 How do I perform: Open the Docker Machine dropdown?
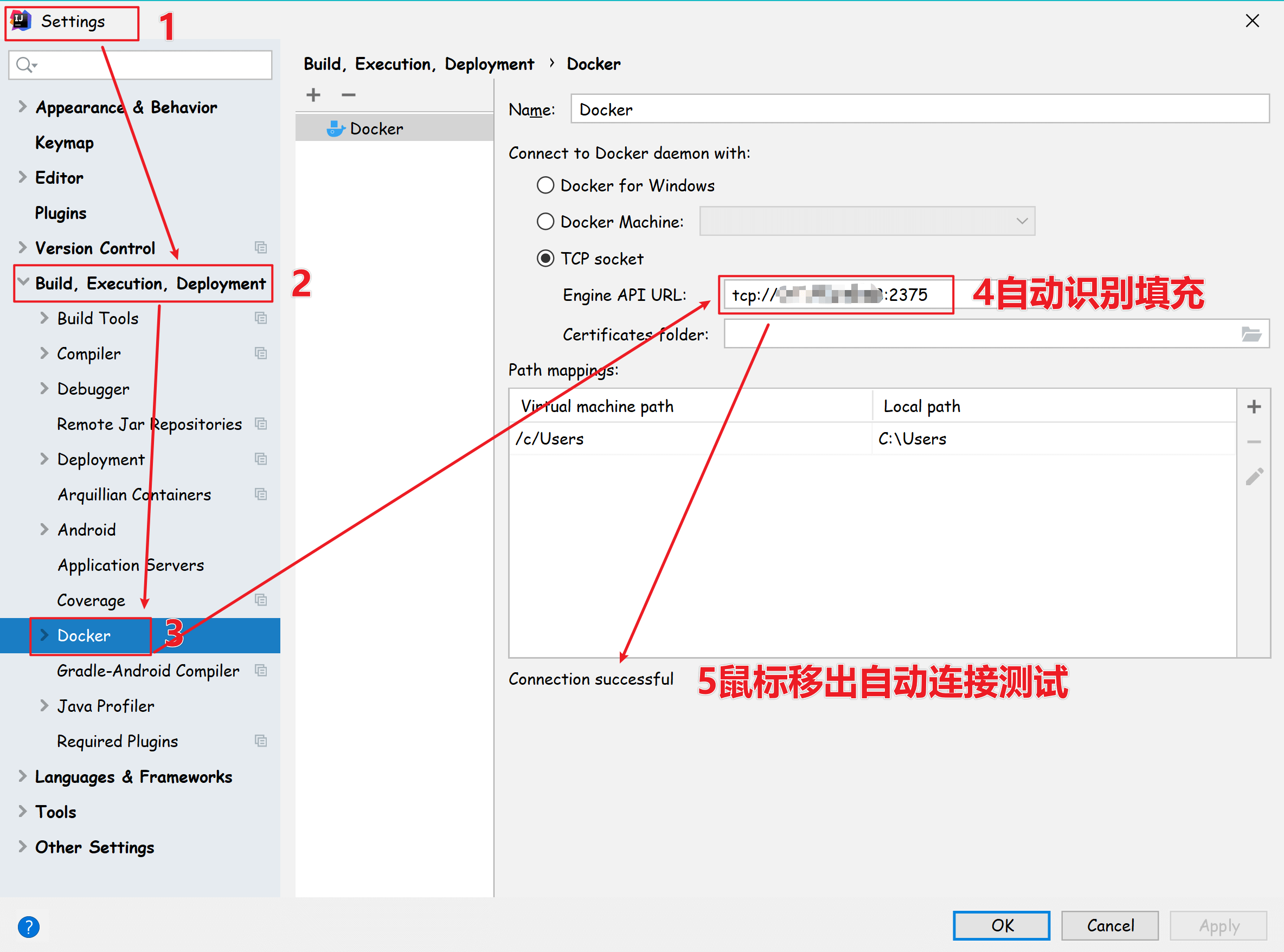(1021, 221)
